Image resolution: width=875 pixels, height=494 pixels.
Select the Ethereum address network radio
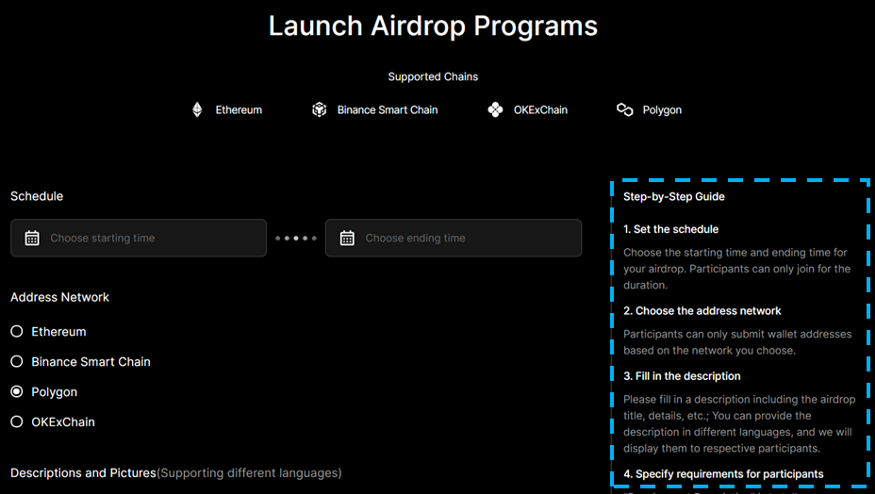click(17, 332)
